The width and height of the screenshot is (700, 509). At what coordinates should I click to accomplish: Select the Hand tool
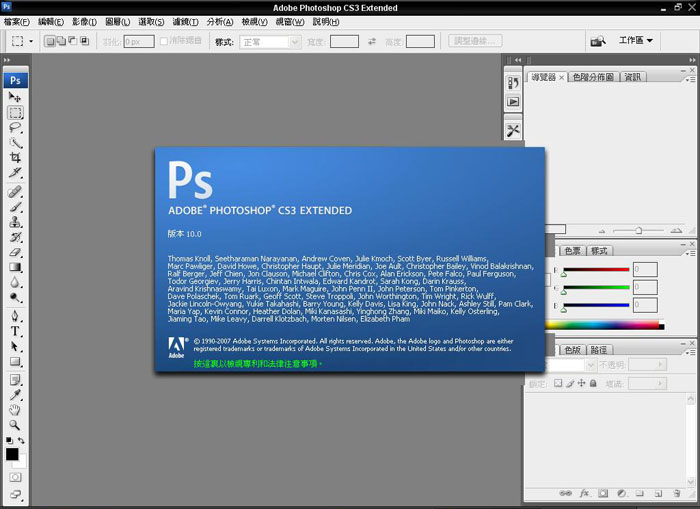(15, 410)
